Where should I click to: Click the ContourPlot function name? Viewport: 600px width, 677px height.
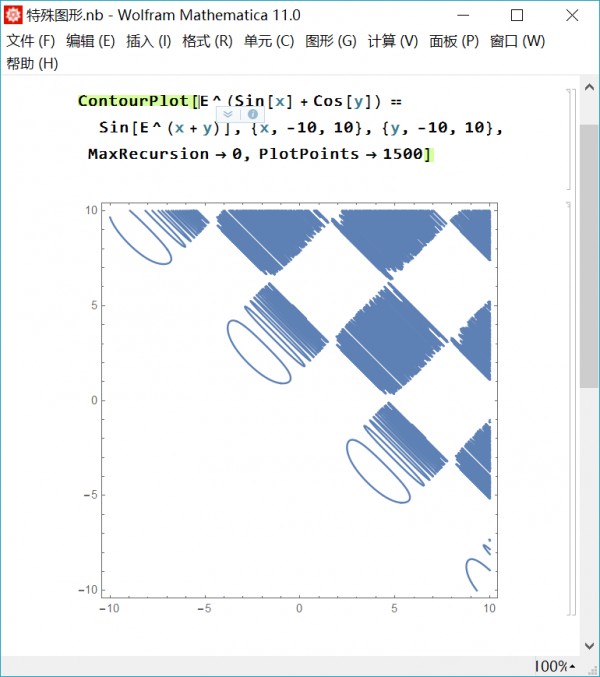coord(133,101)
